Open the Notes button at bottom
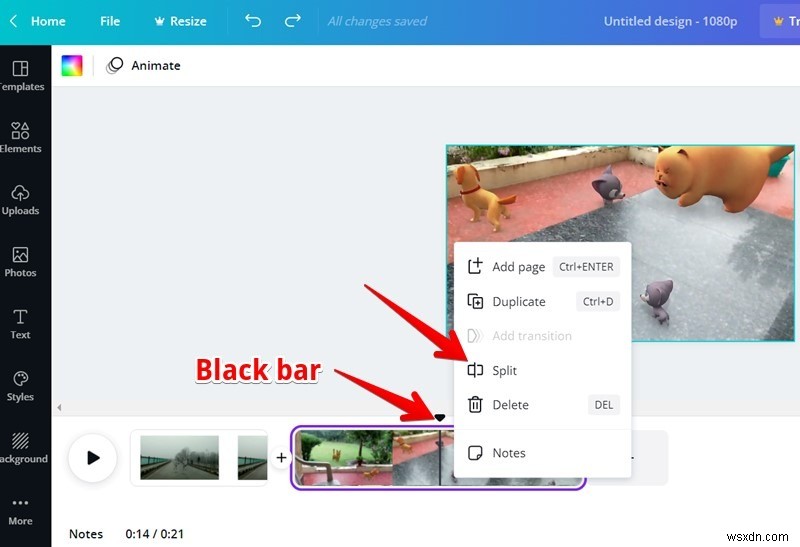Image resolution: width=800 pixels, height=547 pixels. pos(86,534)
